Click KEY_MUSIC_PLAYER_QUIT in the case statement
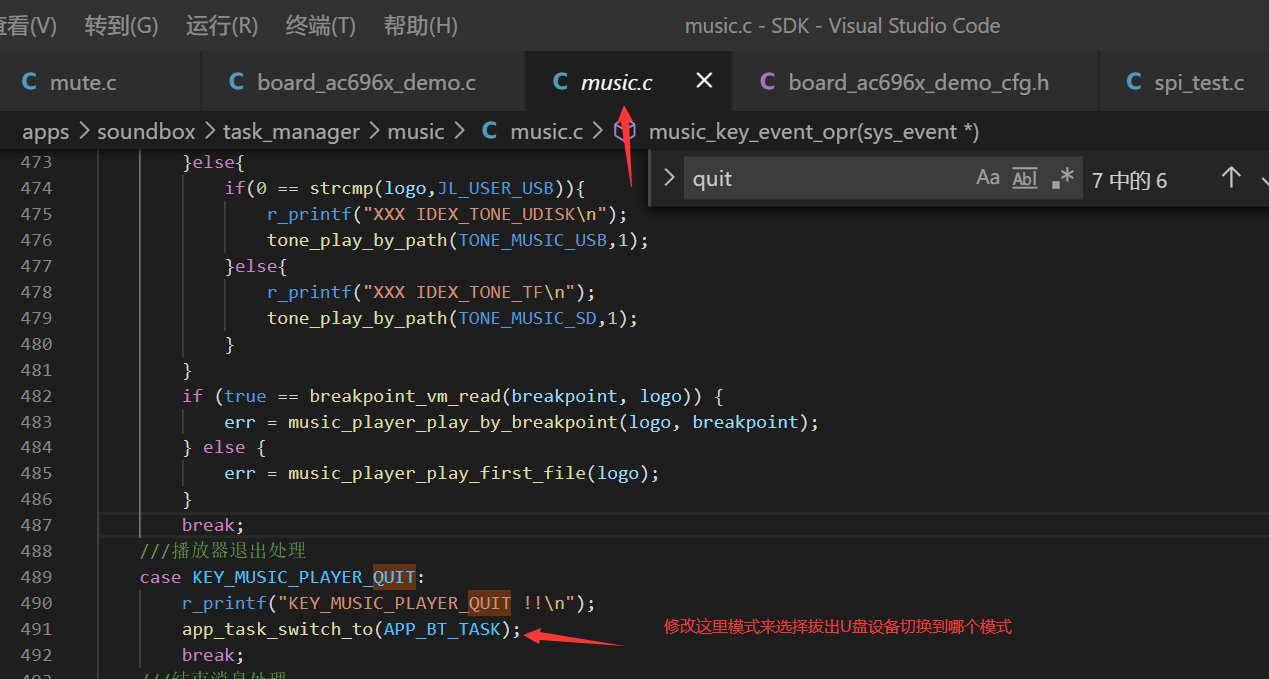Image resolution: width=1269 pixels, height=679 pixels. click(304, 577)
